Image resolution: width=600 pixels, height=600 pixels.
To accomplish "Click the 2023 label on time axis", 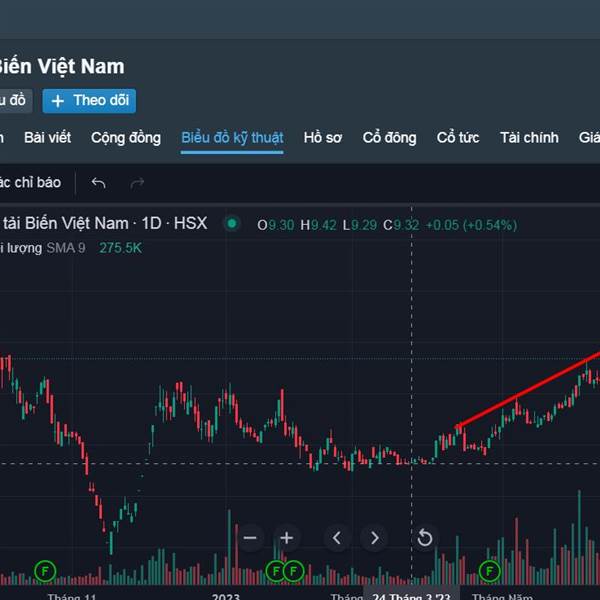I will coord(226,596).
